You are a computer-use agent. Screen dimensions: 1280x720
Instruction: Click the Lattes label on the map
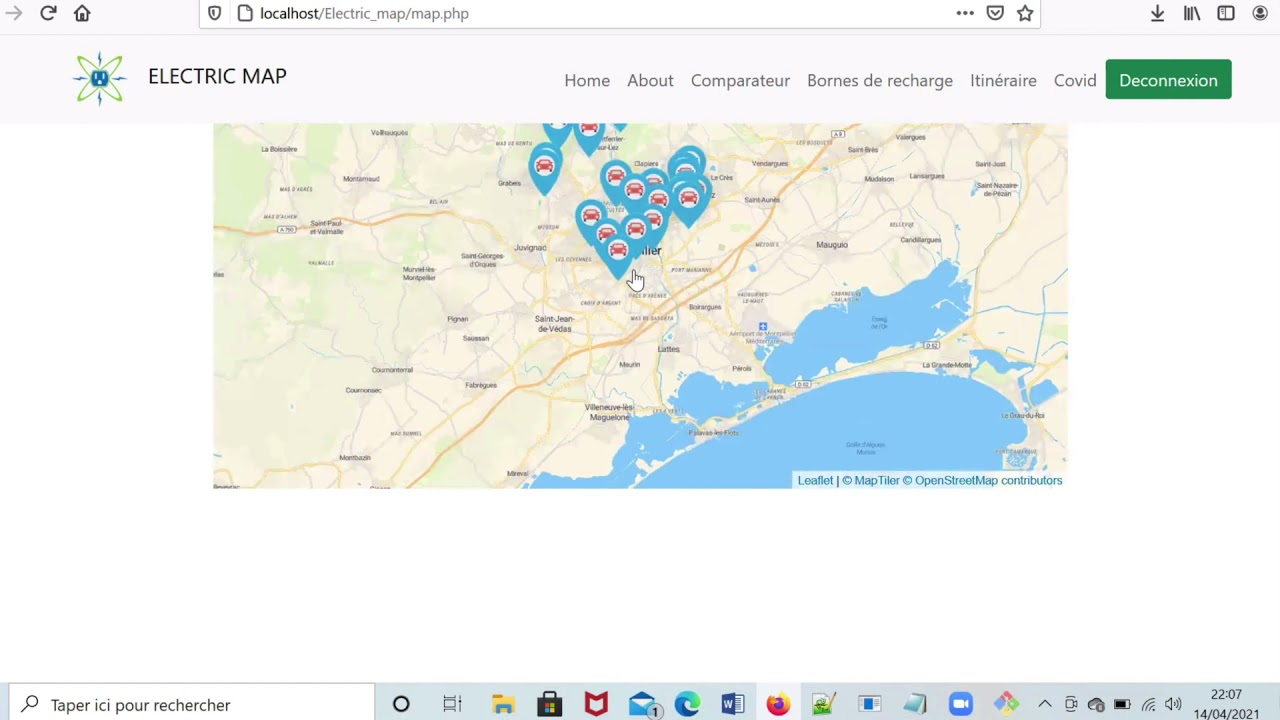click(669, 349)
